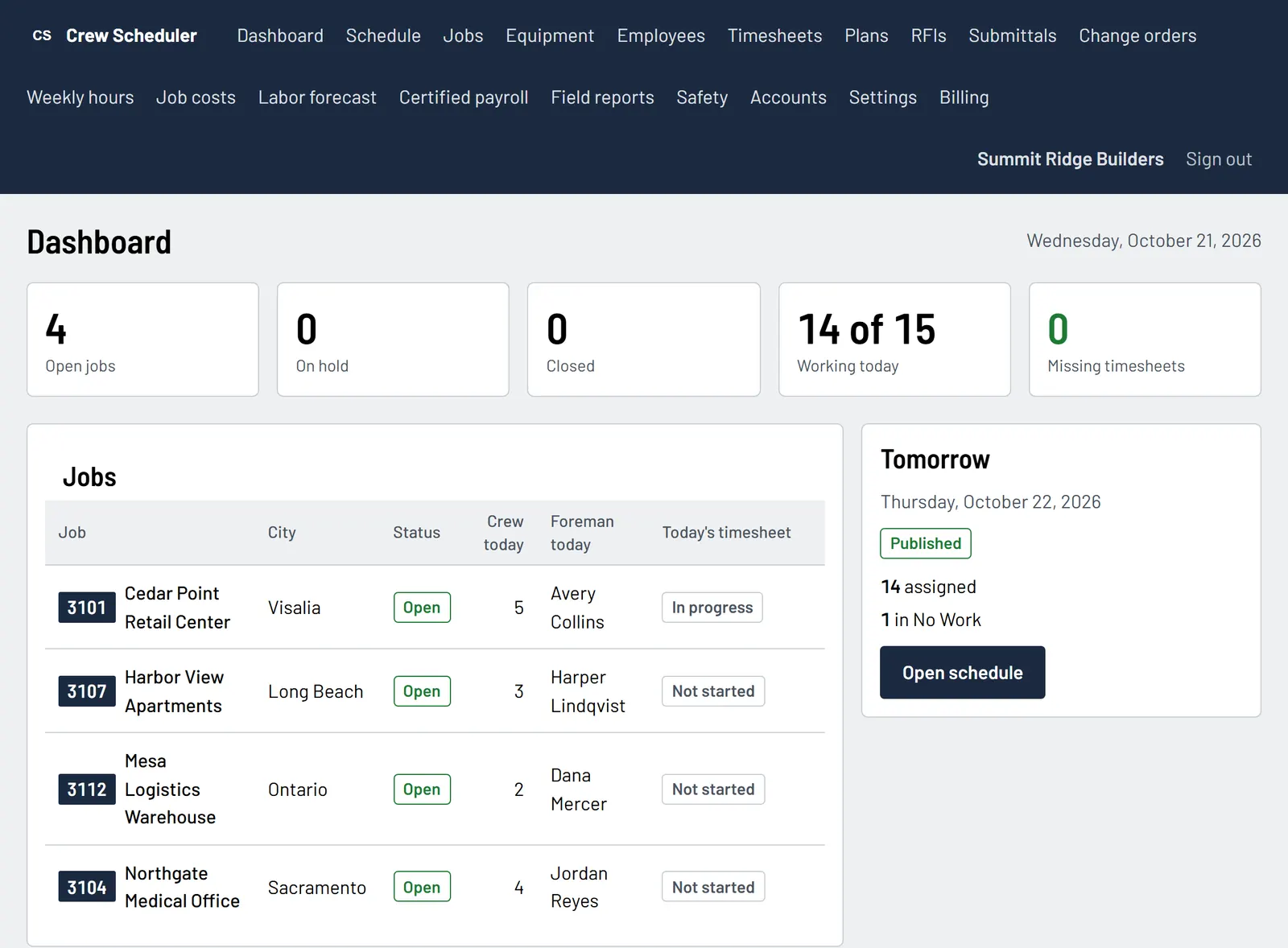Go to the Jobs menu
The image size is (1288, 948).
click(463, 35)
